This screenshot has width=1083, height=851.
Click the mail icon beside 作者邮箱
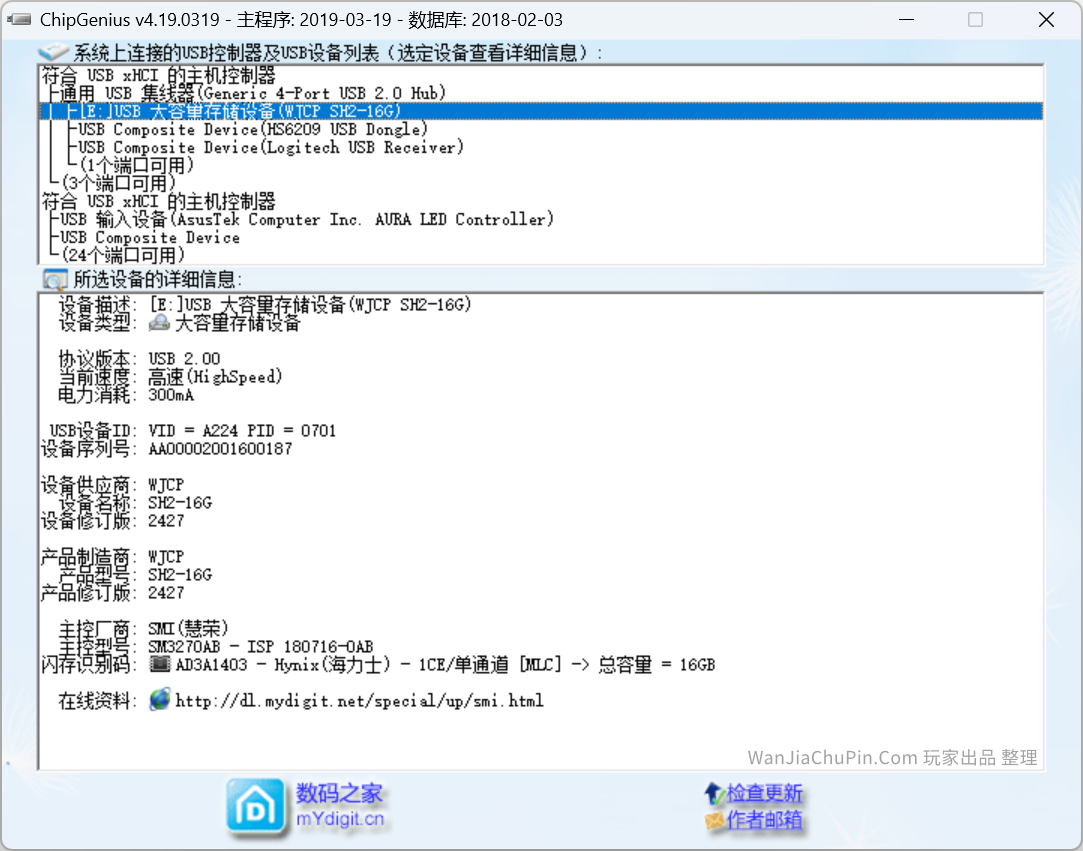pyautogui.click(x=714, y=821)
